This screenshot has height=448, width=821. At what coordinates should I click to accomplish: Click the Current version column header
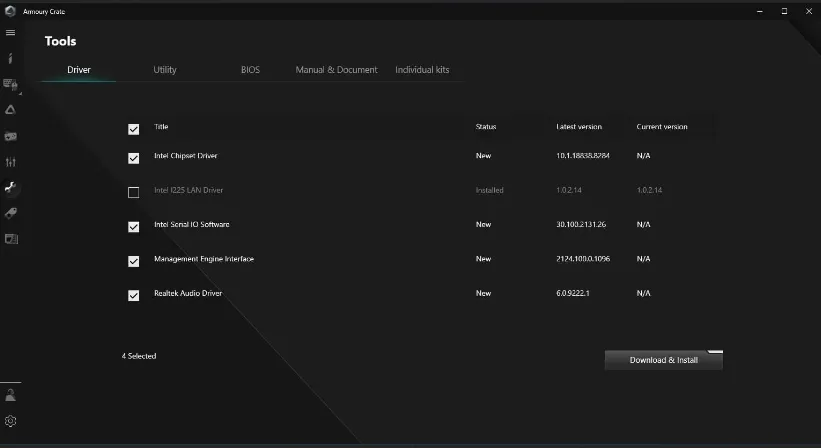pyautogui.click(x=662, y=127)
